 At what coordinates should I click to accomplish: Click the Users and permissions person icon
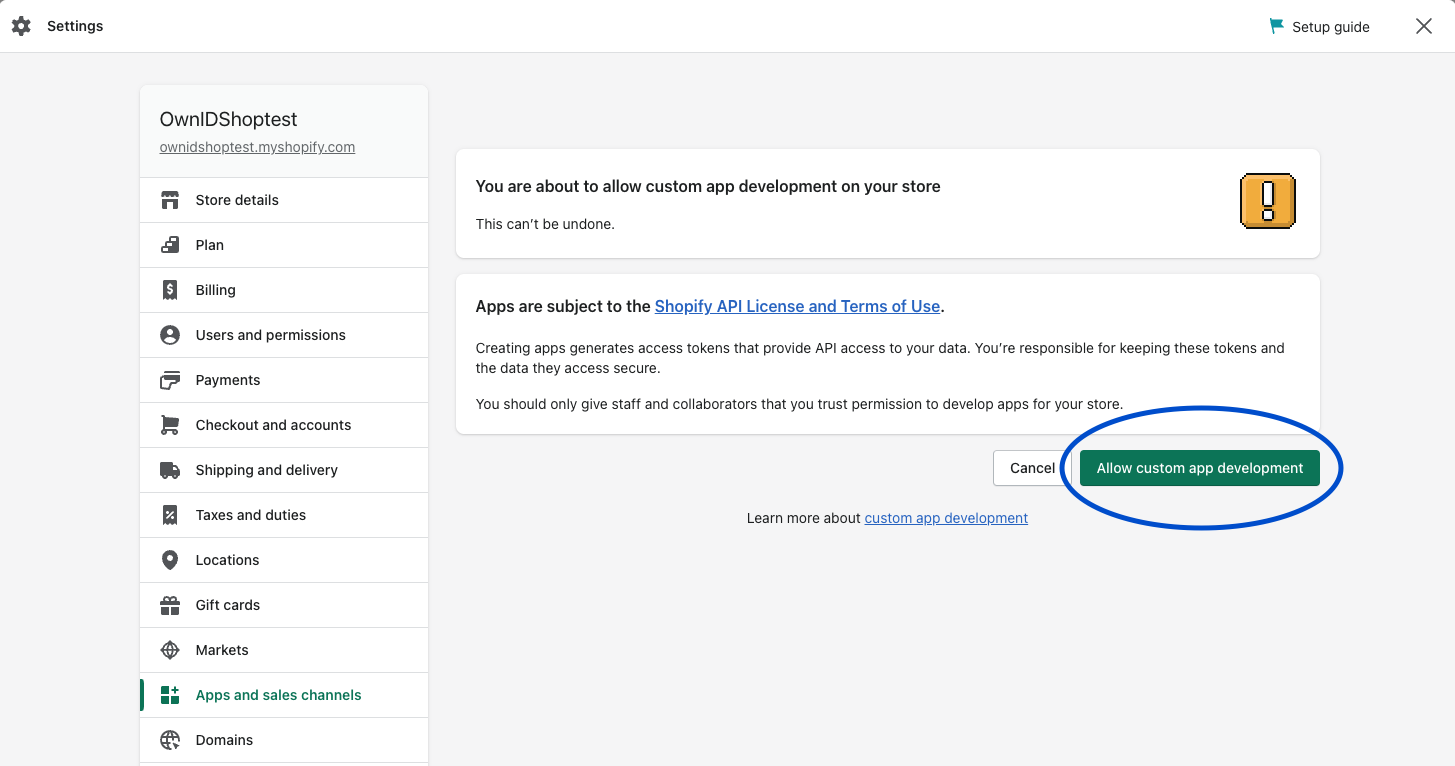click(169, 334)
